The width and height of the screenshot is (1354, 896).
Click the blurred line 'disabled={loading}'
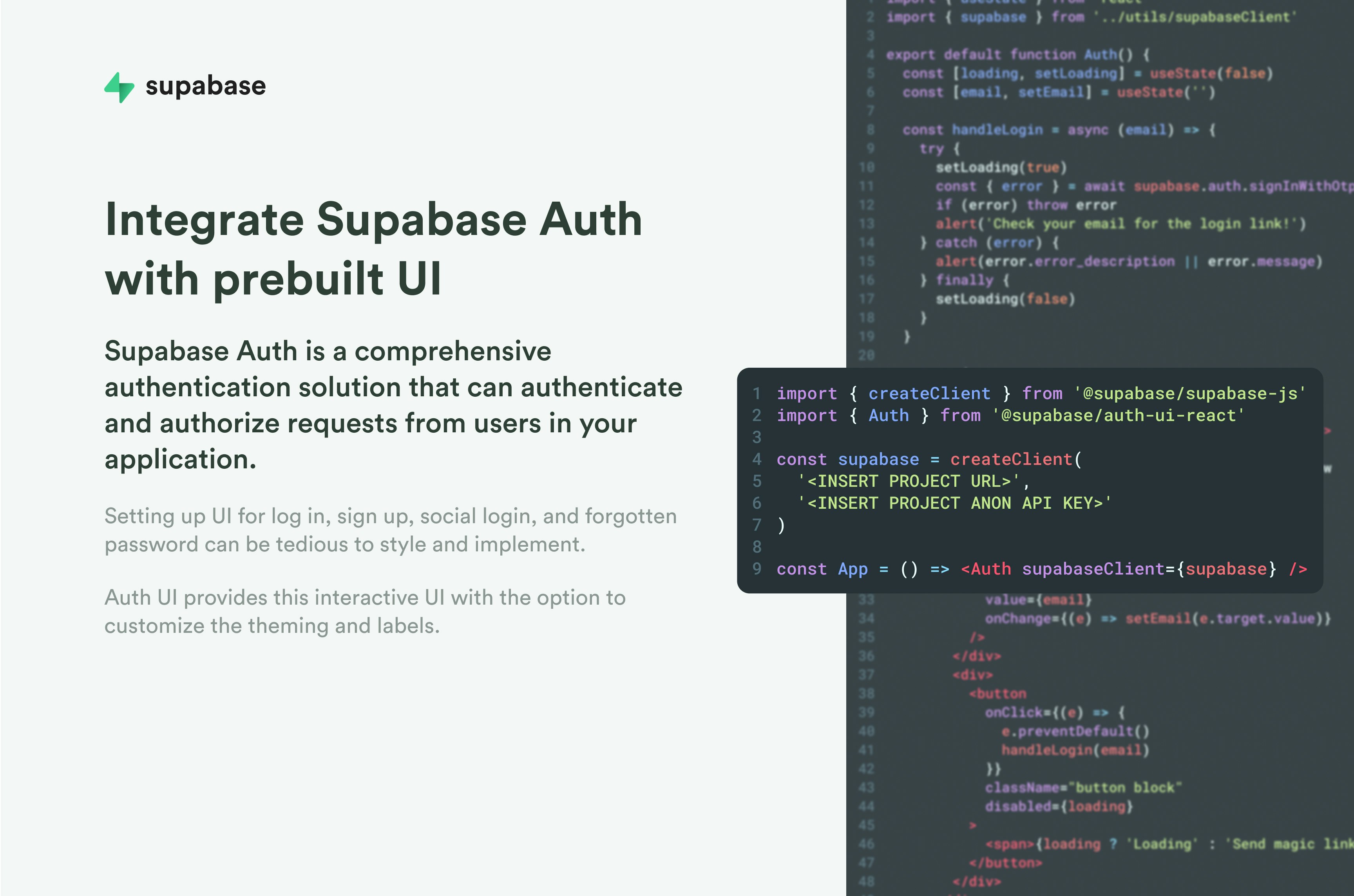pos(1059,806)
